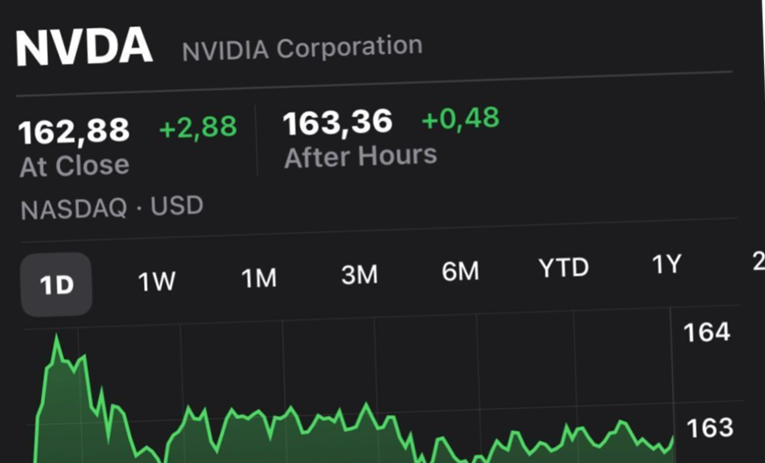
Task: Open the 1Y chart view
Action: pyautogui.click(x=667, y=264)
